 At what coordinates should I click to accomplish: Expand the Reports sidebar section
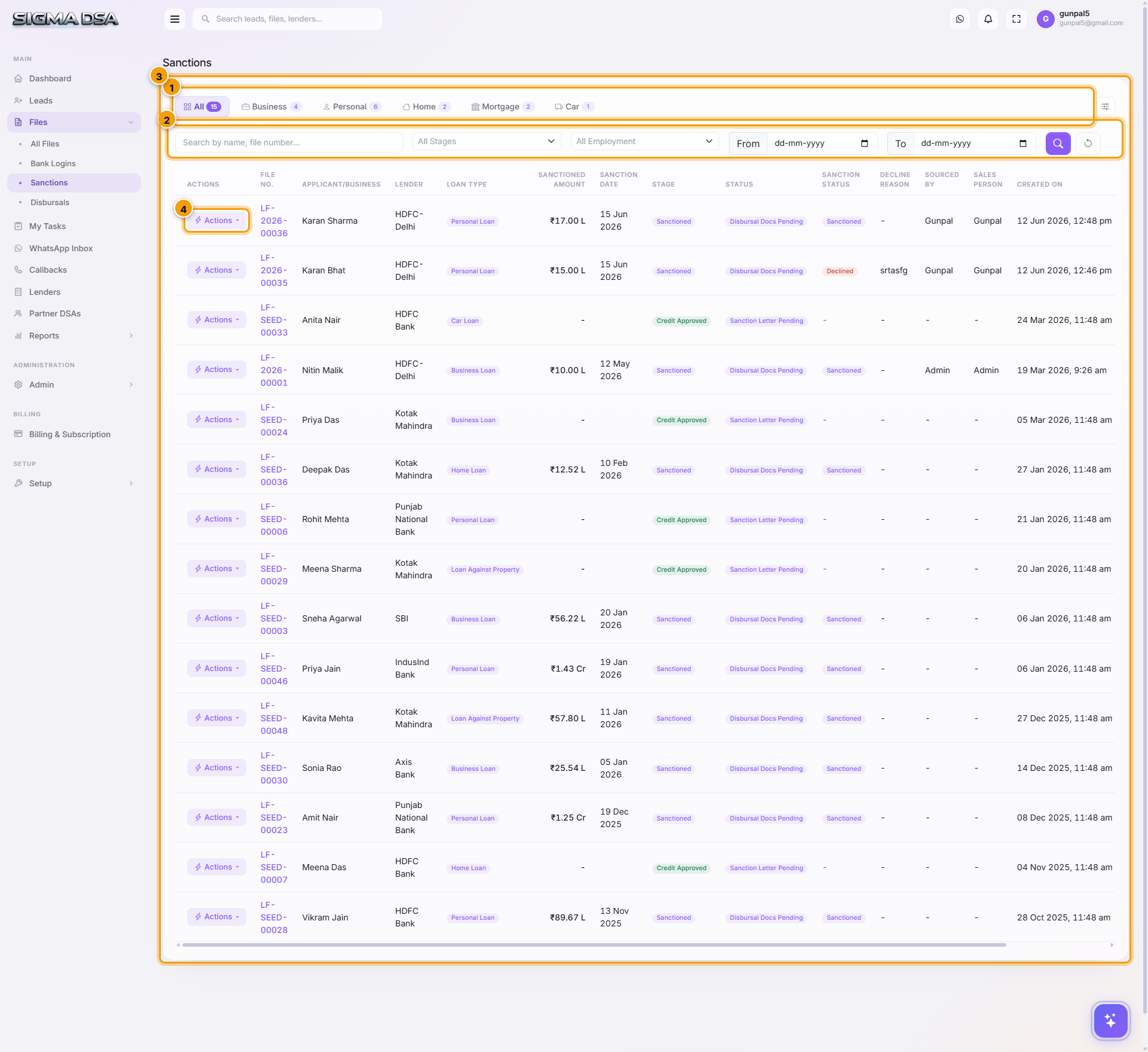74,336
